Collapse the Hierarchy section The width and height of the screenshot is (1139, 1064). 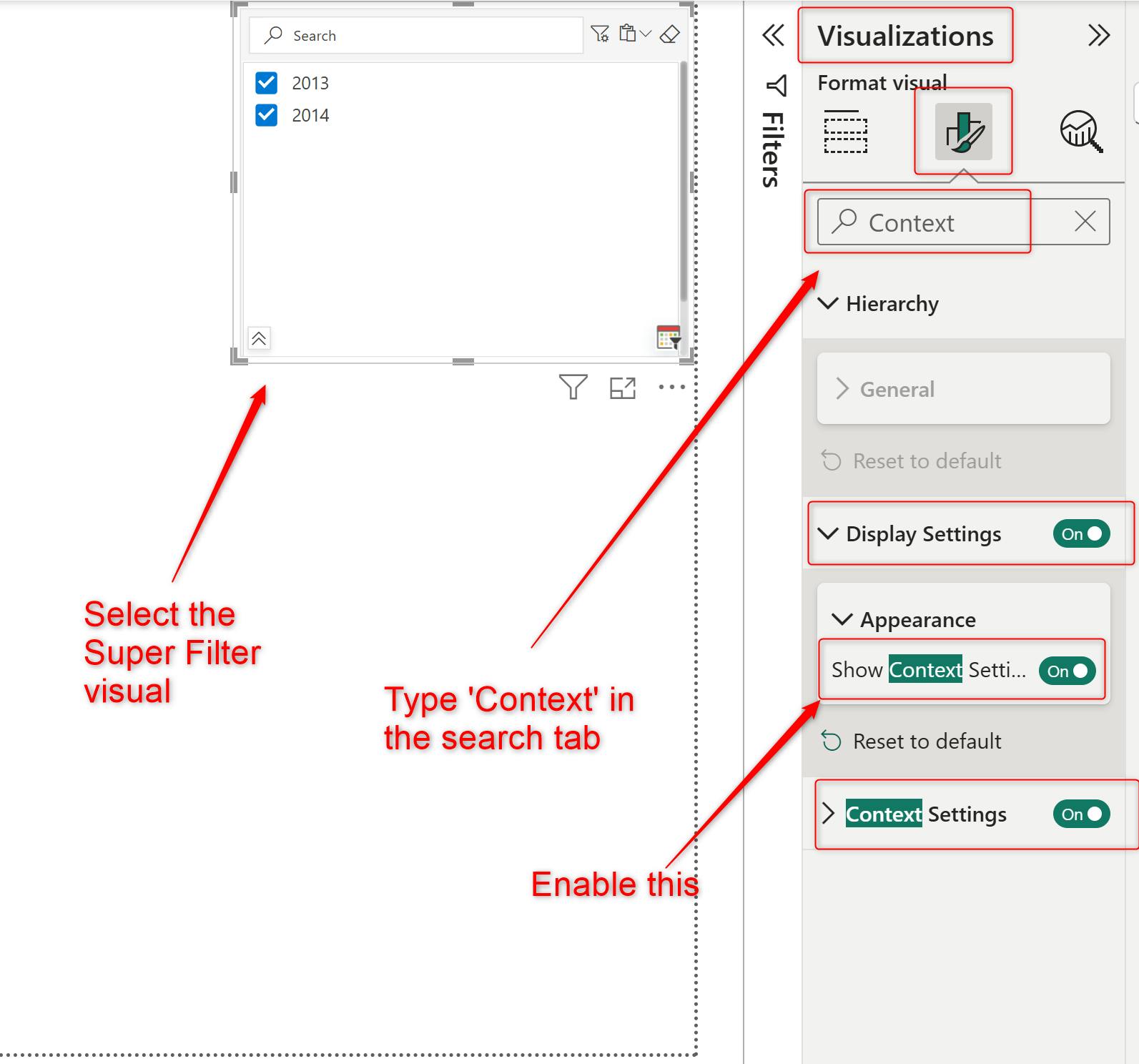tap(828, 303)
